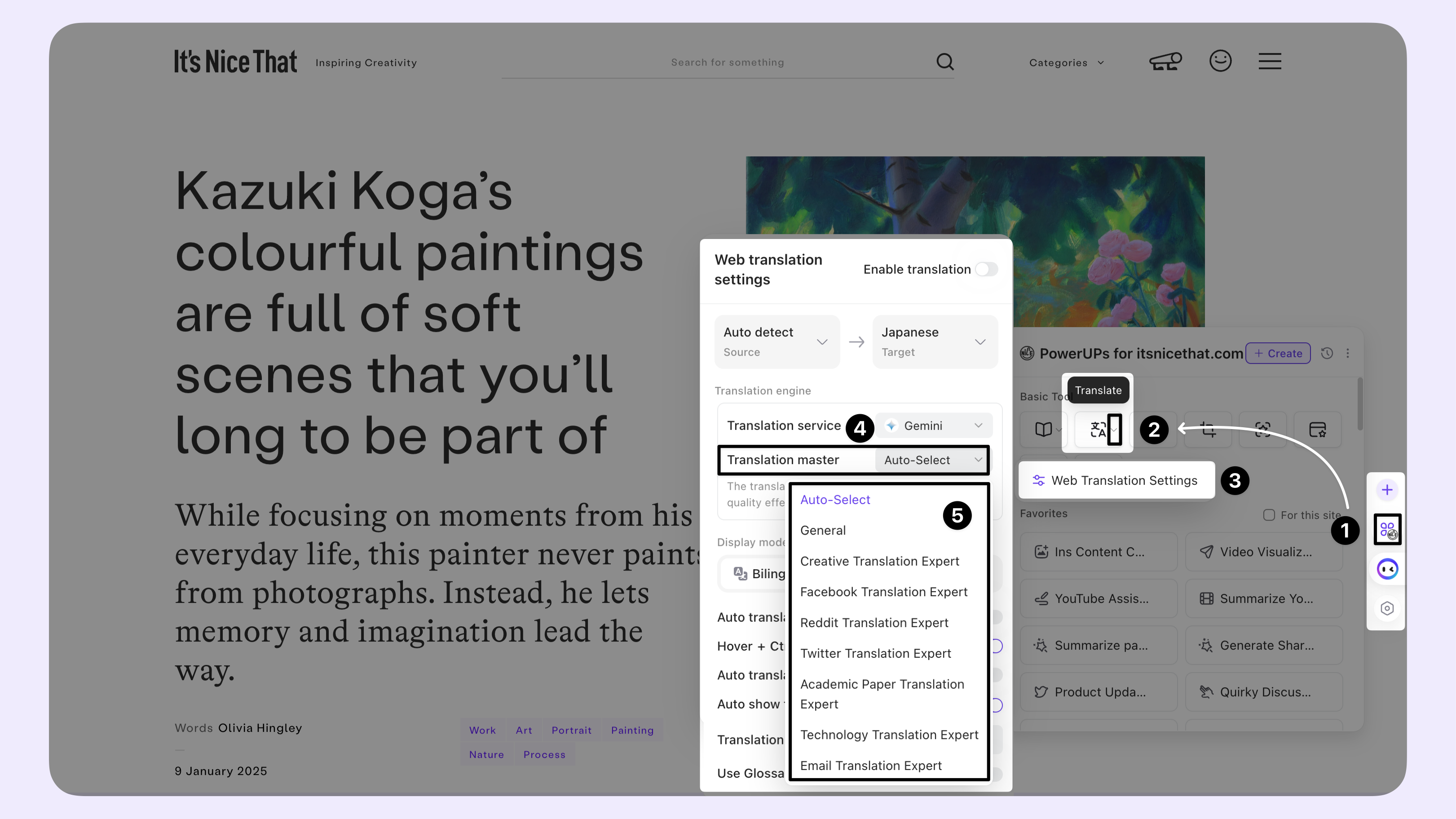Select Creative Translation Expert option
The width and height of the screenshot is (1456, 819).
point(879,561)
